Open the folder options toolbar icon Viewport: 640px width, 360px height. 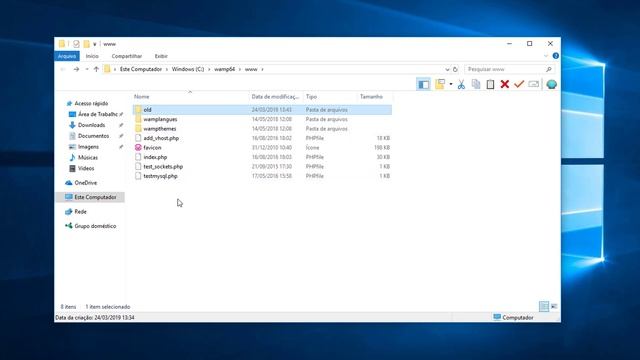tap(440, 84)
